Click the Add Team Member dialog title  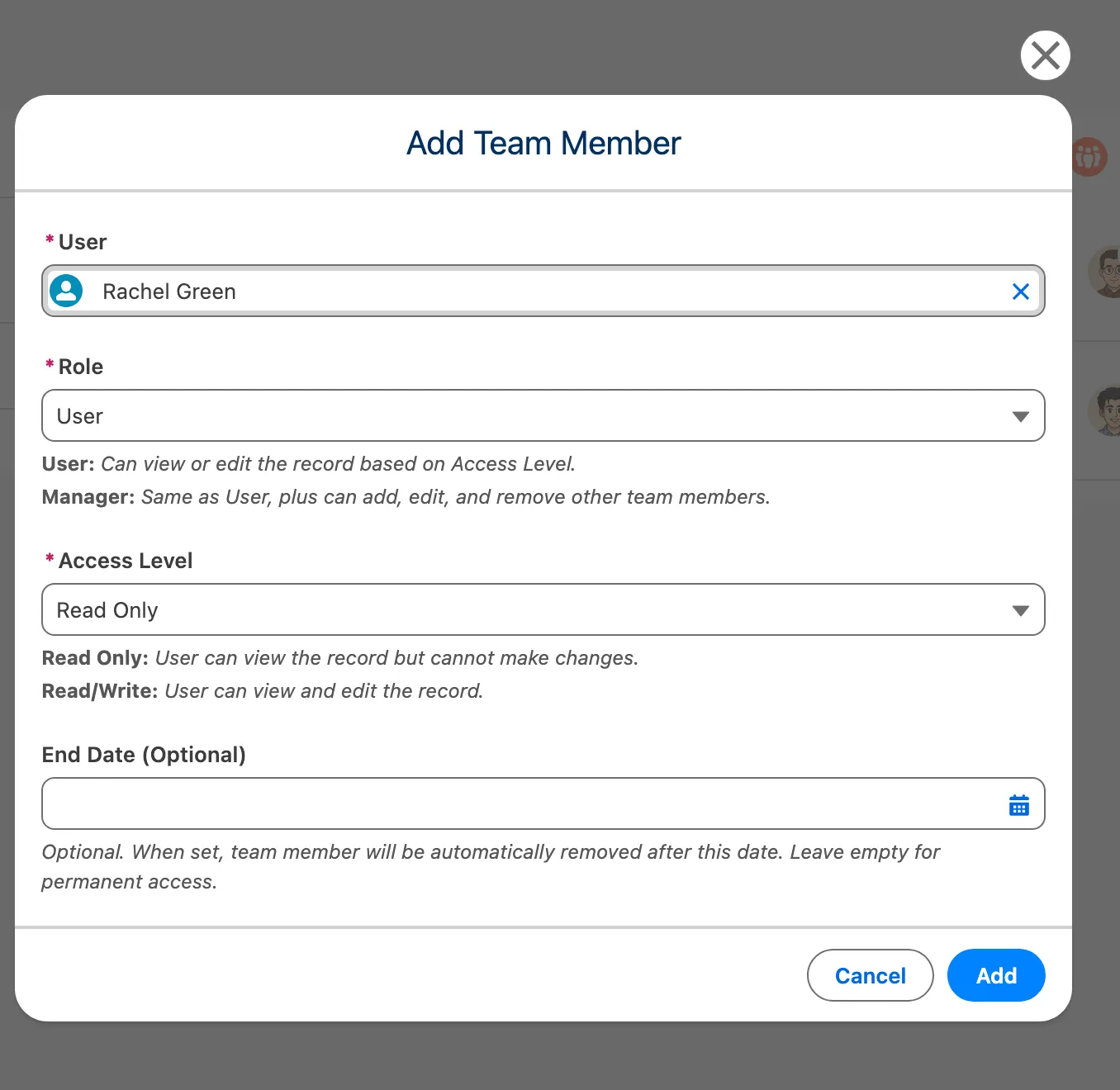click(x=543, y=142)
